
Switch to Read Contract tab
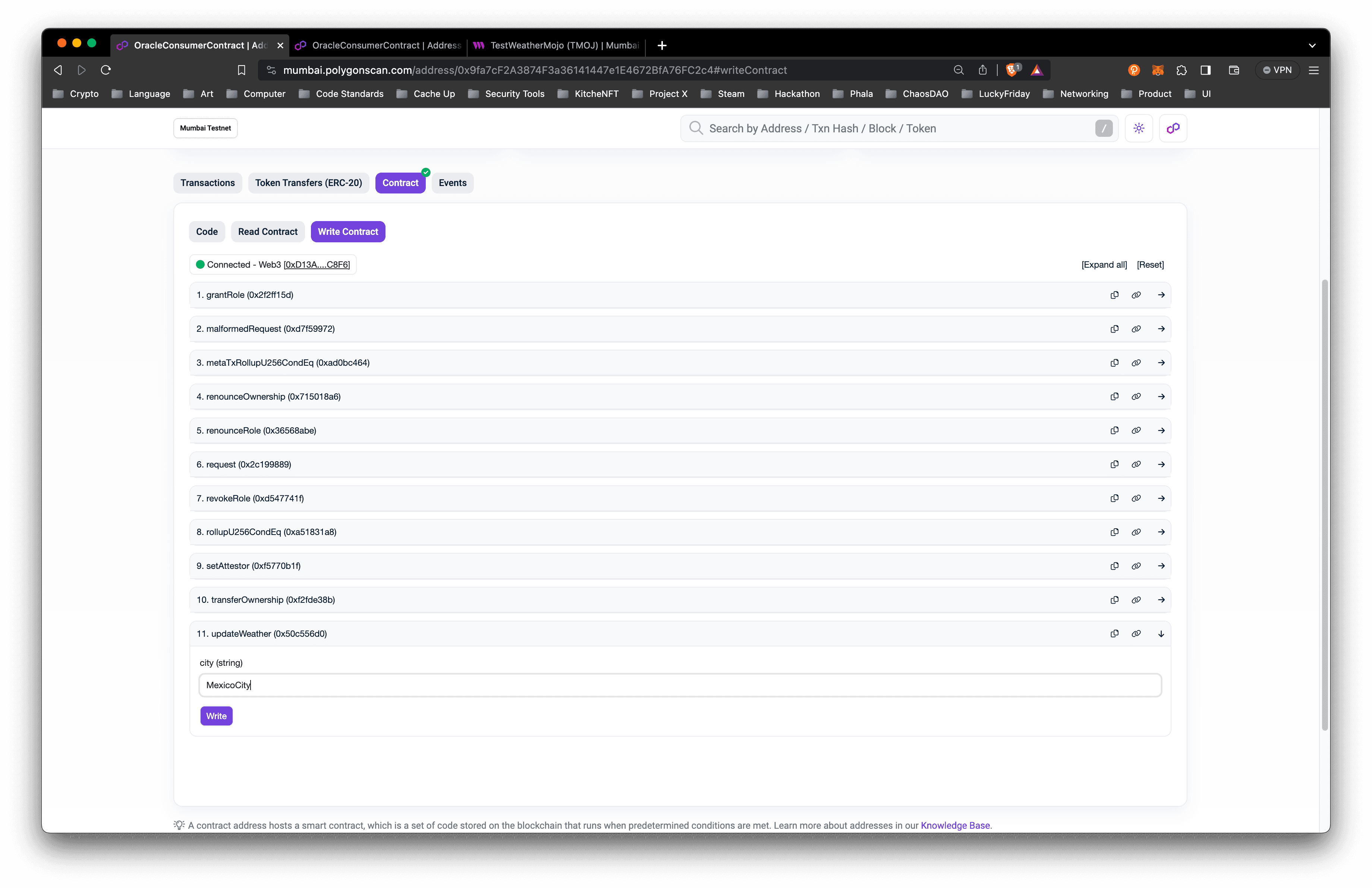267,232
